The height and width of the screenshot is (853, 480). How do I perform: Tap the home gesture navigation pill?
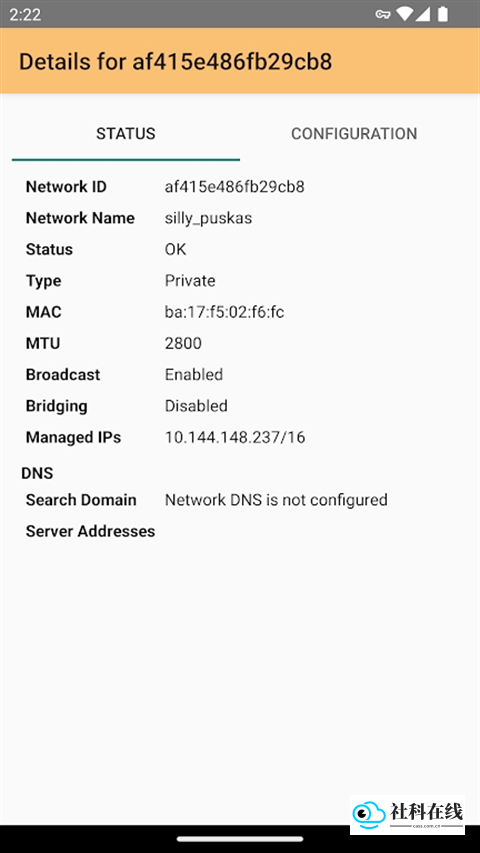(x=240, y=839)
